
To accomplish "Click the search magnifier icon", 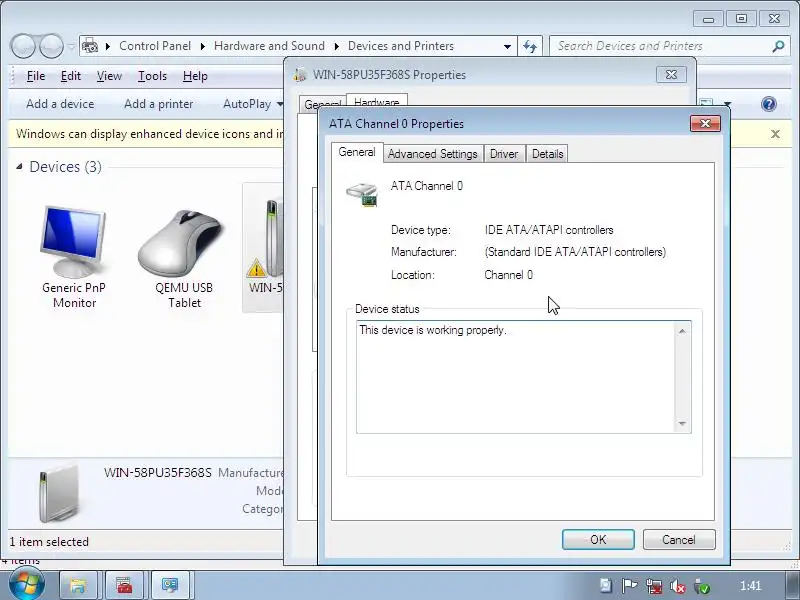I will (x=778, y=46).
